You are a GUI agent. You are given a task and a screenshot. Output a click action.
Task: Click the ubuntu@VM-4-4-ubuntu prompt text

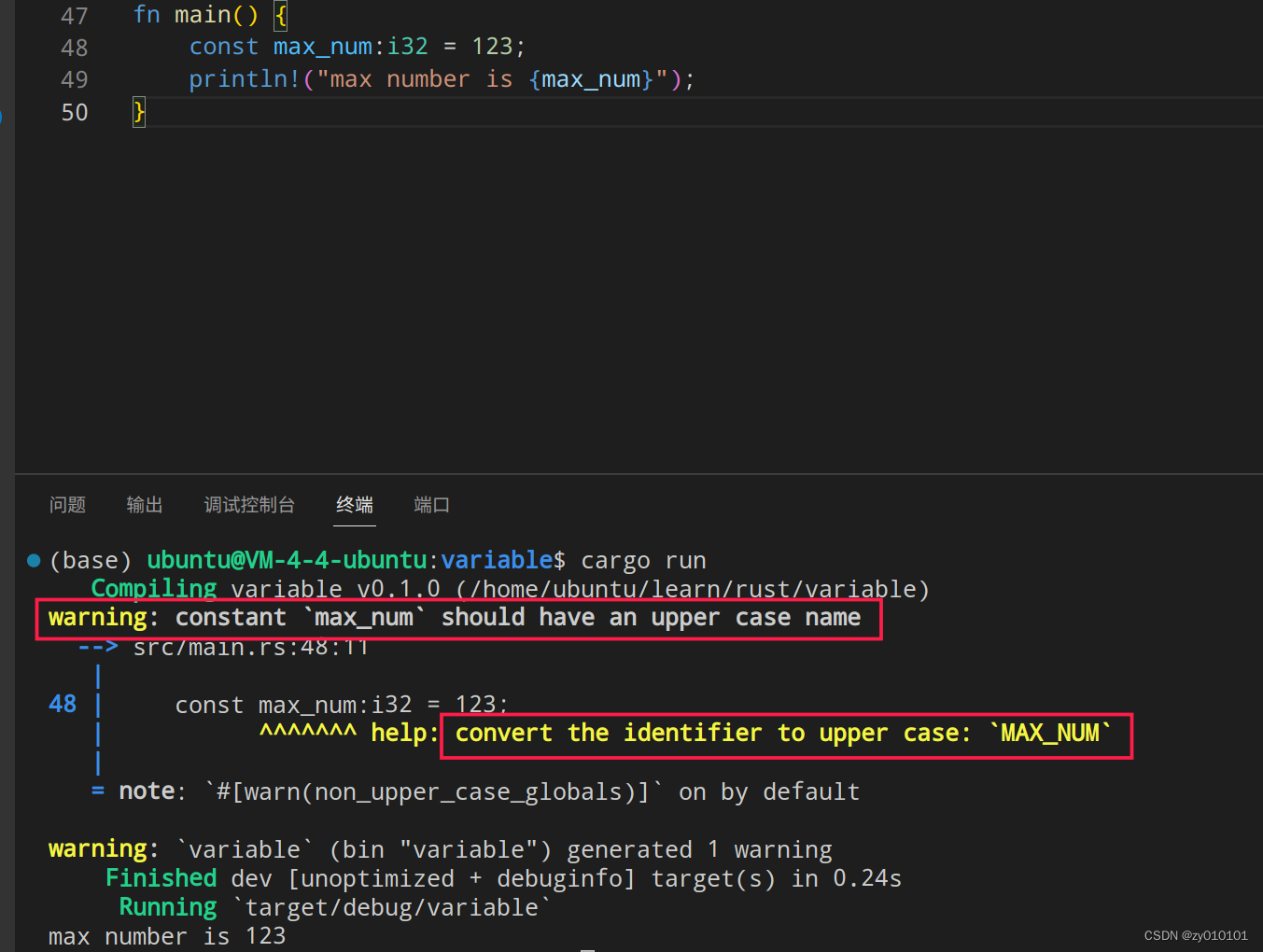point(287,560)
